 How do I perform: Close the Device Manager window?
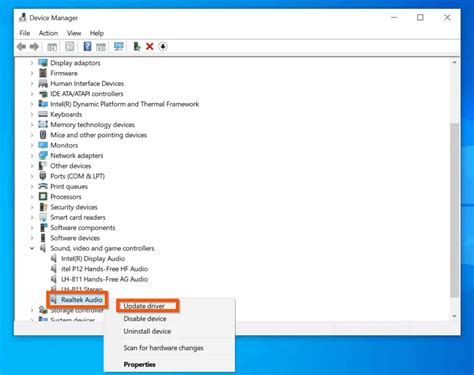[447, 17]
